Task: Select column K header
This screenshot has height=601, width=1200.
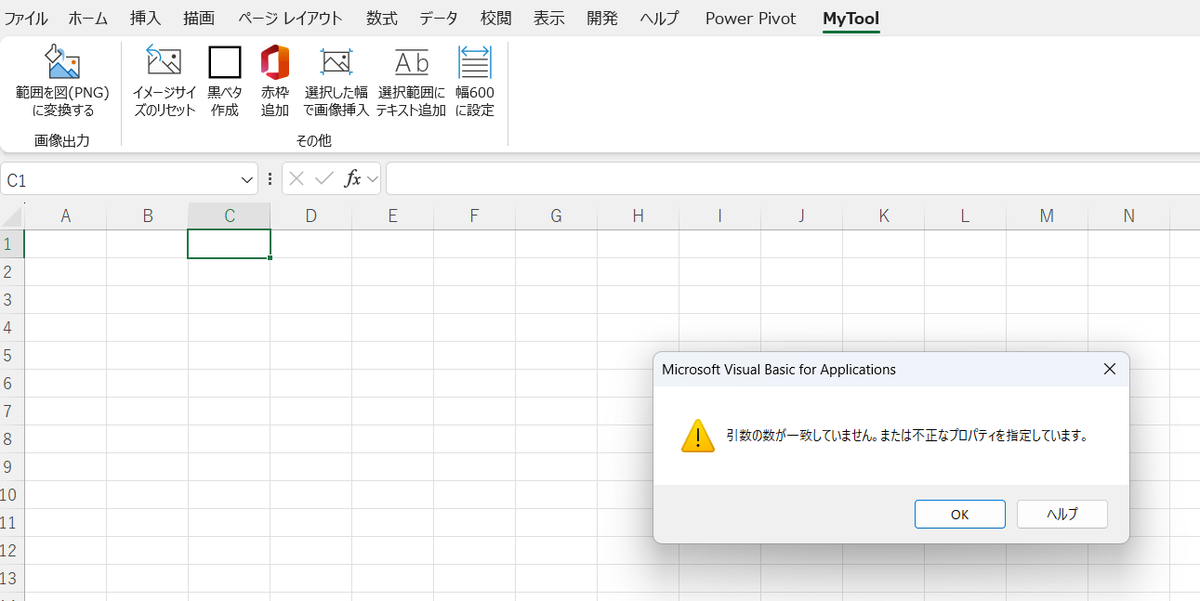Action: coord(883,216)
